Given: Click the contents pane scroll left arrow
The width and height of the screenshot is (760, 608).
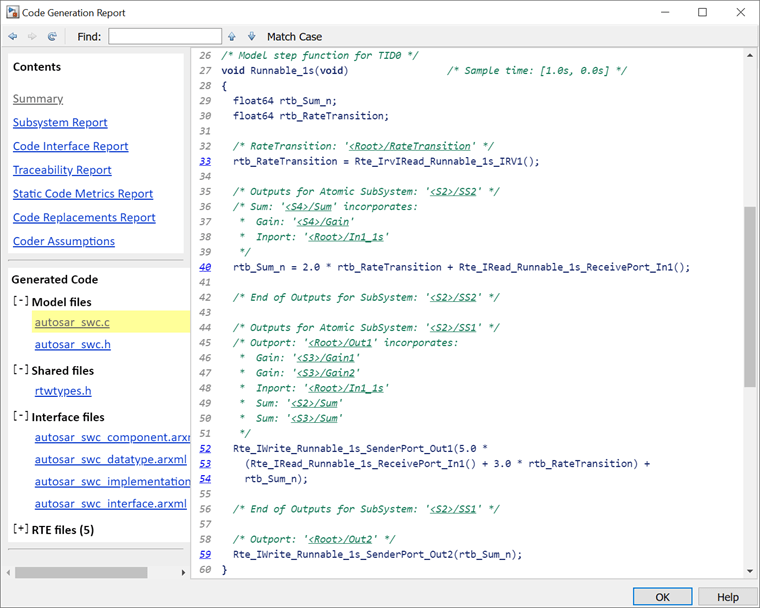Looking at the screenshot, I should point(9,573).
